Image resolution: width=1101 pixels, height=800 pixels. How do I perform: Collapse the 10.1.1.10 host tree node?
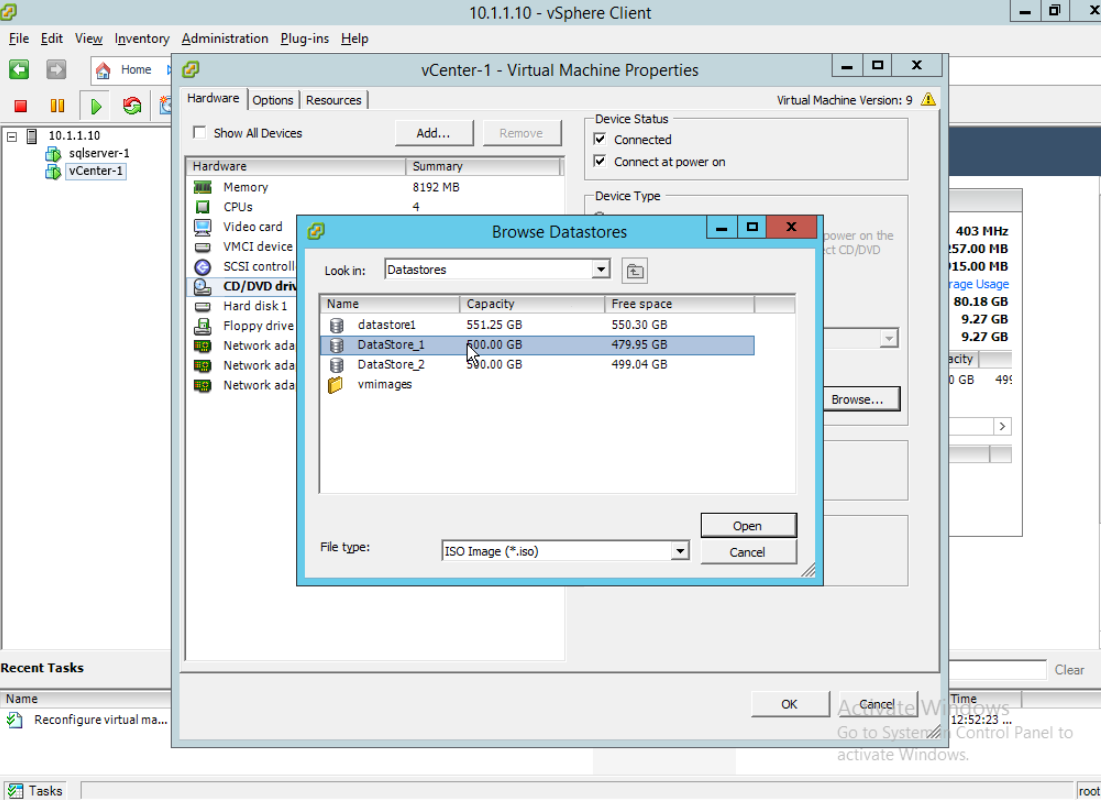(x=12, y=136)
